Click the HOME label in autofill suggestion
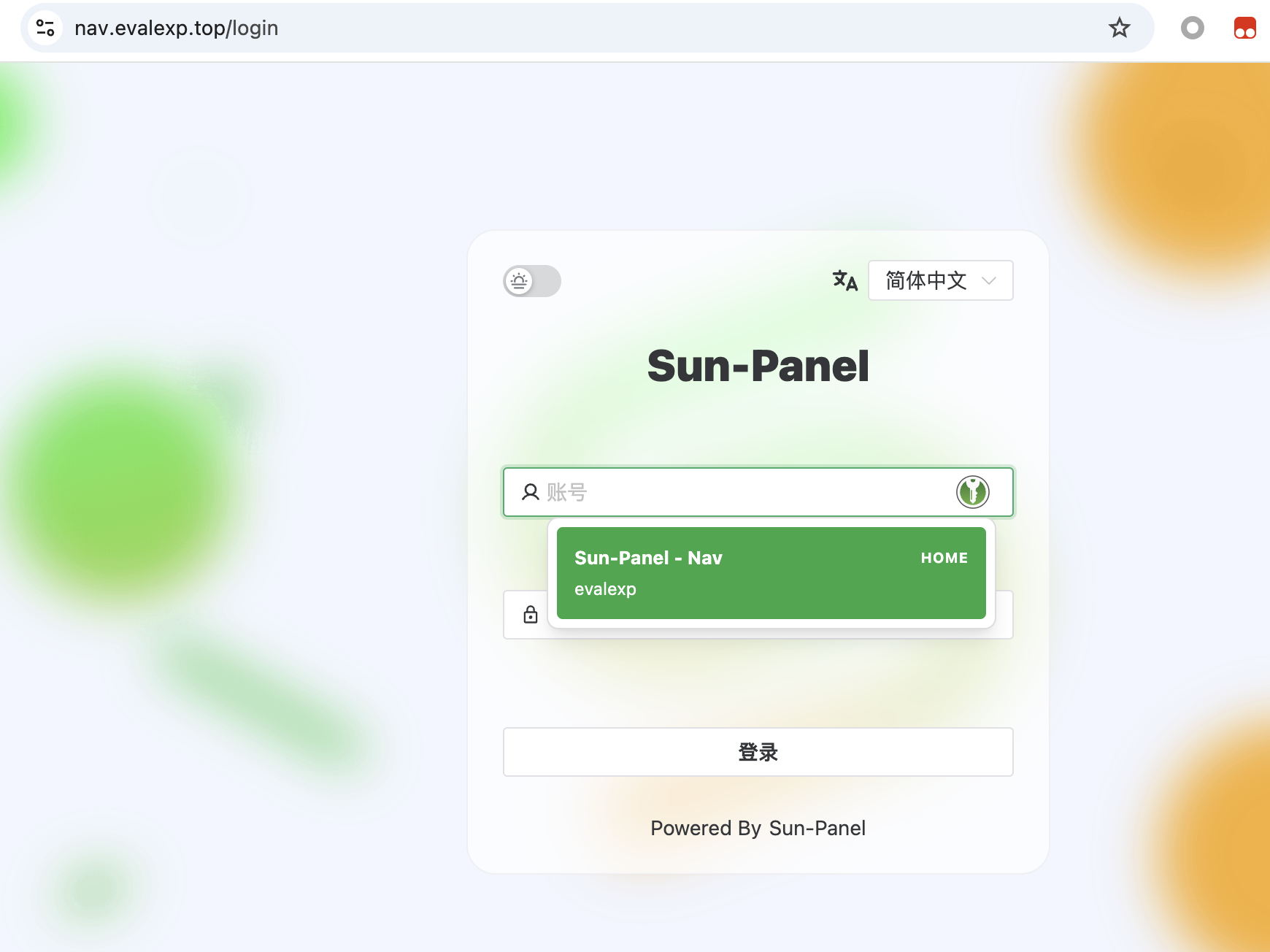This screenshot has width=1270, height=952. (x=944, y=558)
